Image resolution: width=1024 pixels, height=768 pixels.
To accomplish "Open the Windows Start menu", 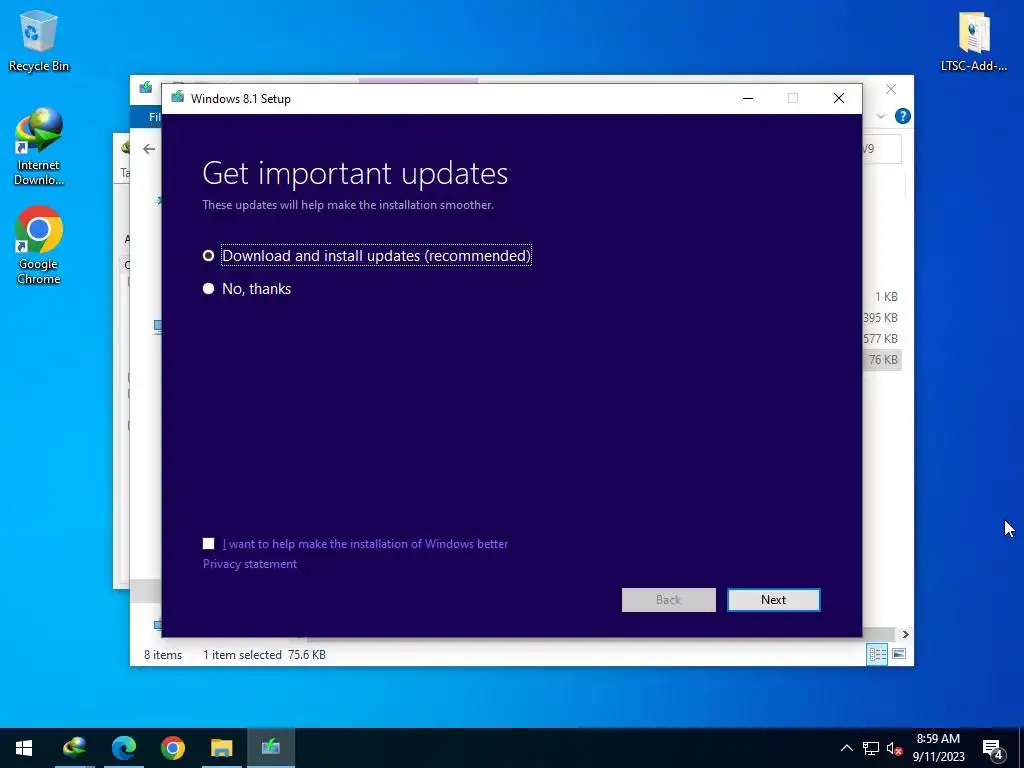I will coord(24,748).
